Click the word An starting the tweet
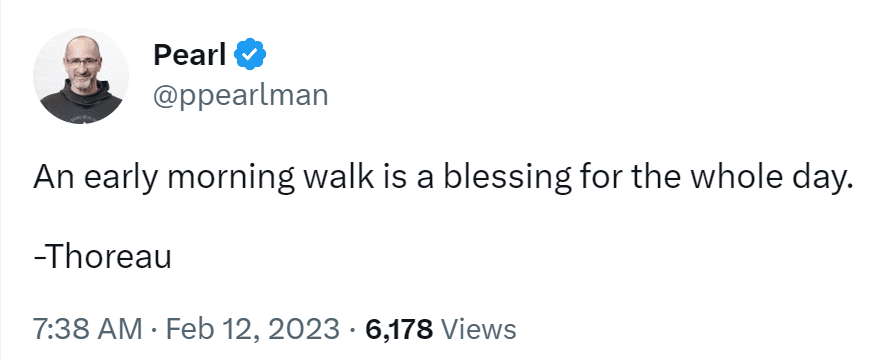887x360 pixels. pos(57,177)
